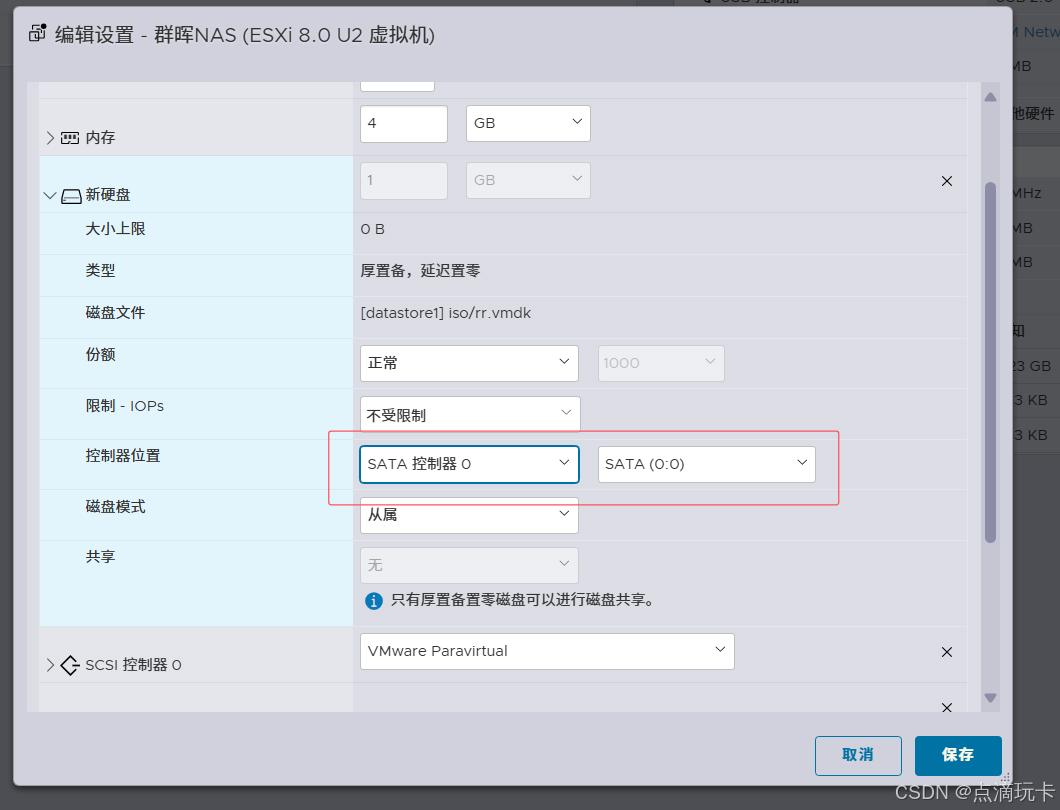Open the 磁盘模式 从属 dropdown
The image size is (1060, 810).
[469, 515]
